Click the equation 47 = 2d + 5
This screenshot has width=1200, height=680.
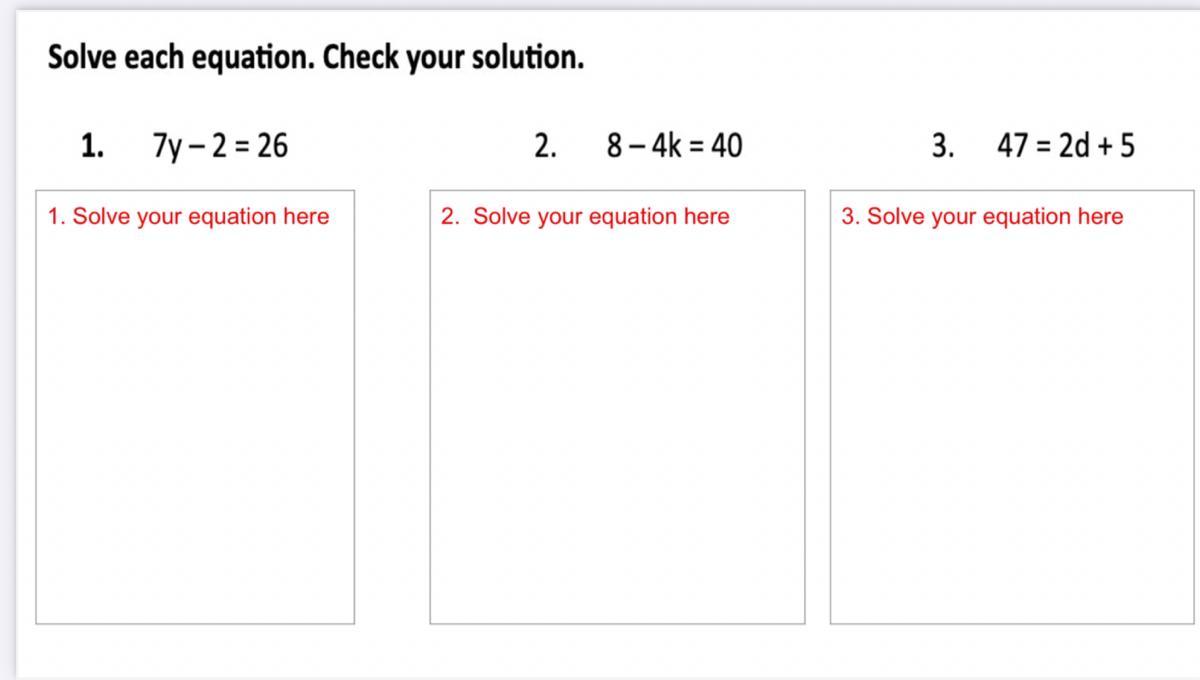click(x=1066, y=146)
